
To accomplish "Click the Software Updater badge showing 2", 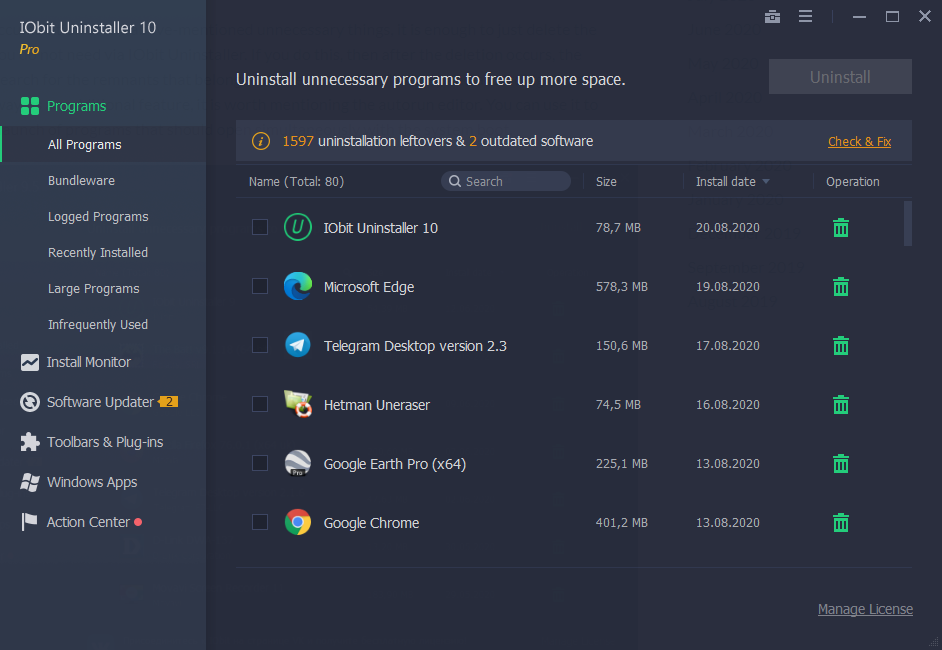I will (x=168, y=401).
